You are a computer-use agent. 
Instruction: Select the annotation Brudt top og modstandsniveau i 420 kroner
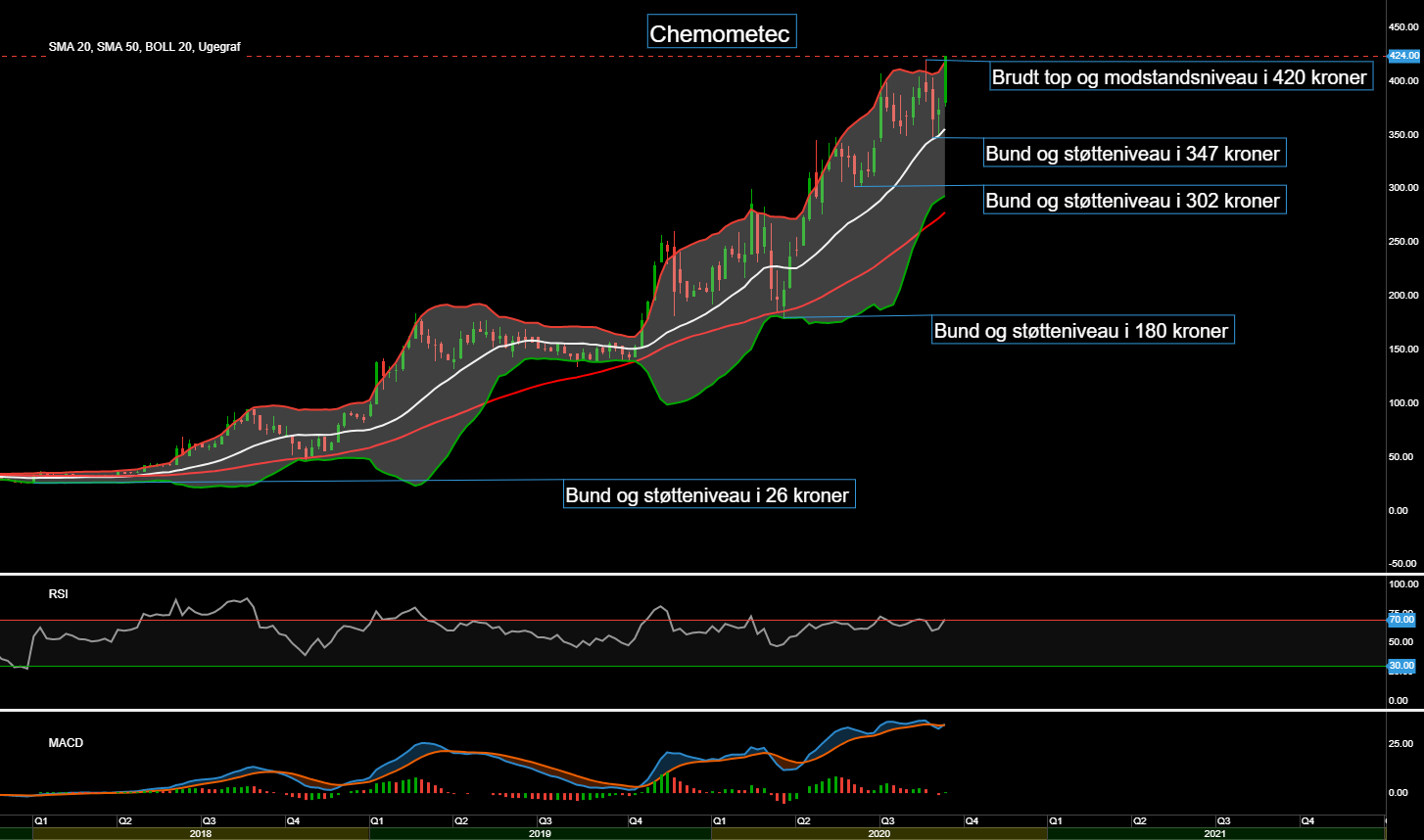point(1179,76)
